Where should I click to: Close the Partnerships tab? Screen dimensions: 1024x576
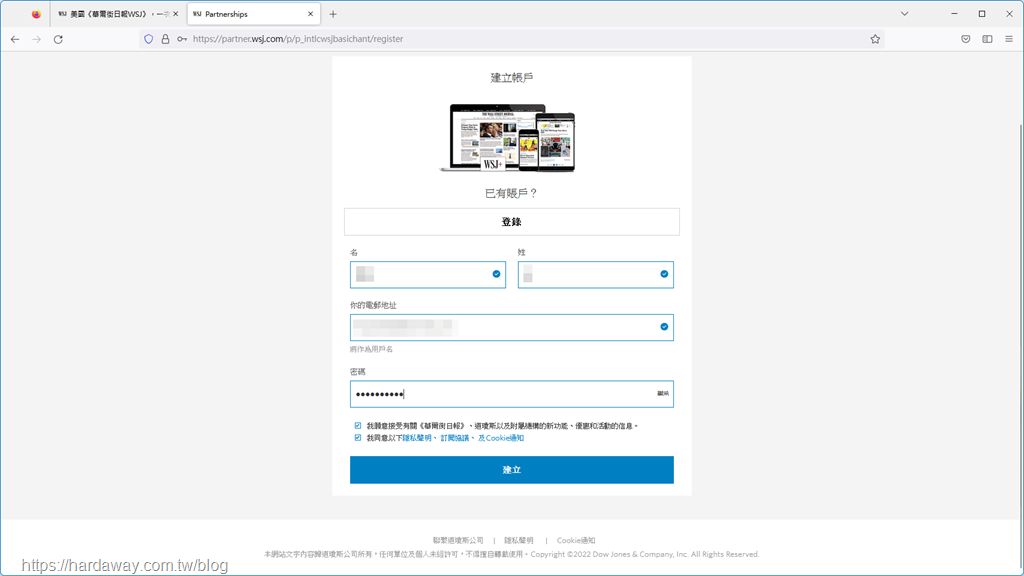(310, 14)
